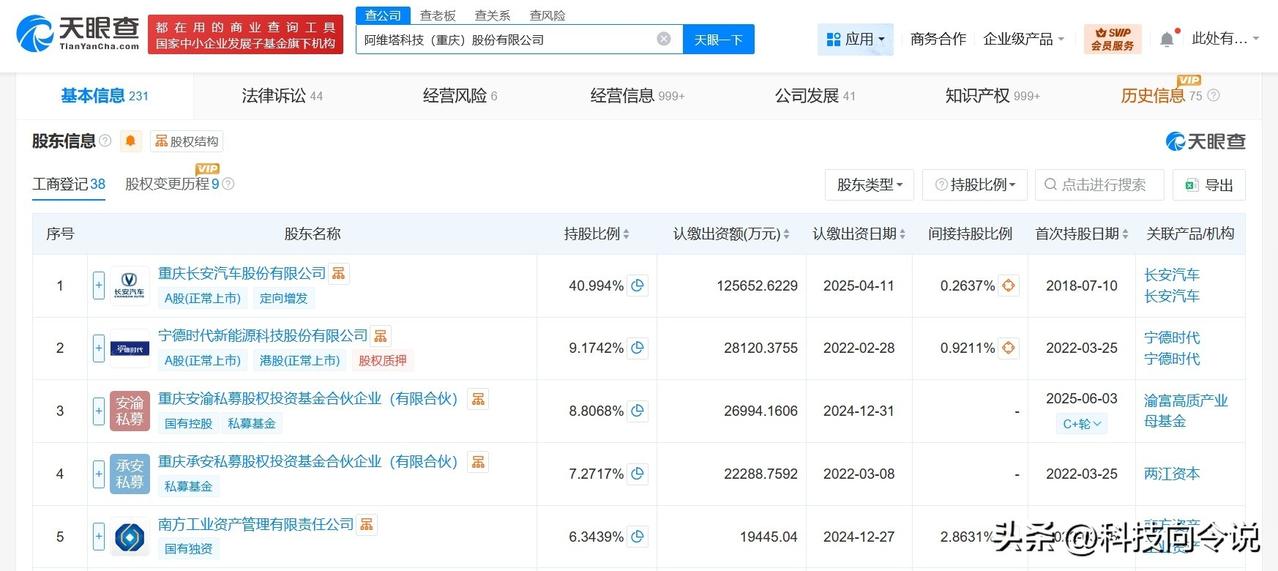This screenshot has width=1278, height=571.
Task: Open the notification bell in the header
Action: coord(1167,39)
